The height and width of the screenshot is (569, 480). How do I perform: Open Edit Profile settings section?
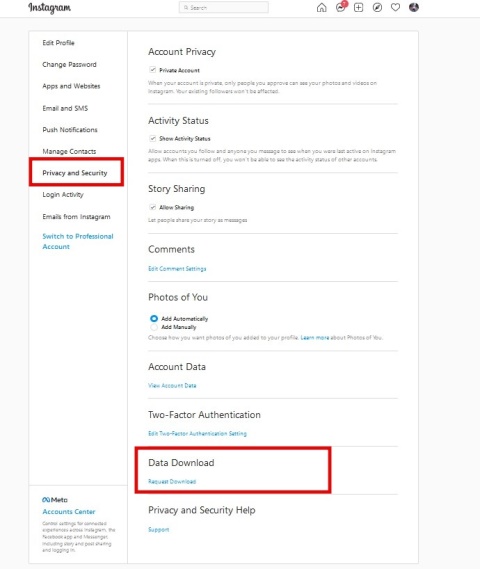58,43
